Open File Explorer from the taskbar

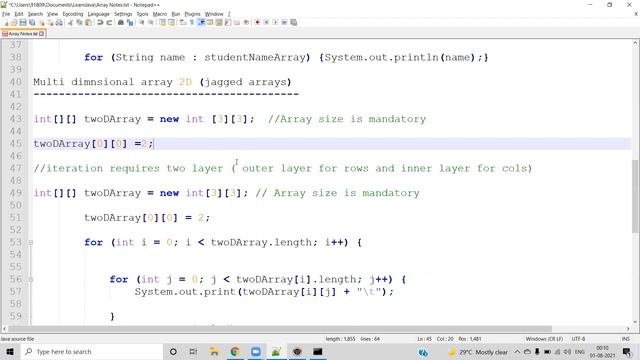[214, 351]
